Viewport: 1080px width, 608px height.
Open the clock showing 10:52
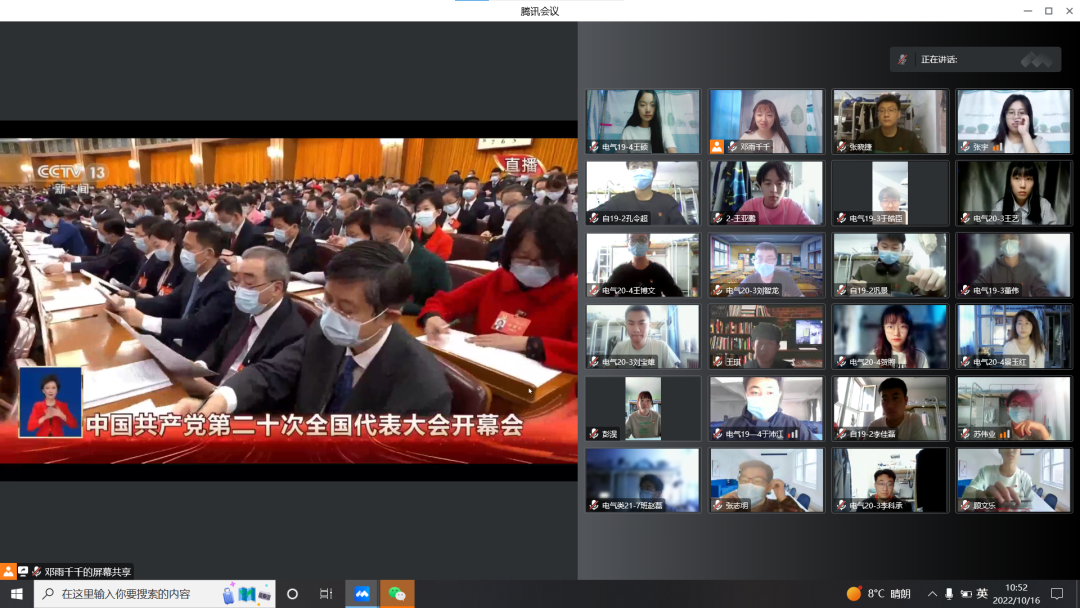[1016, 594]
